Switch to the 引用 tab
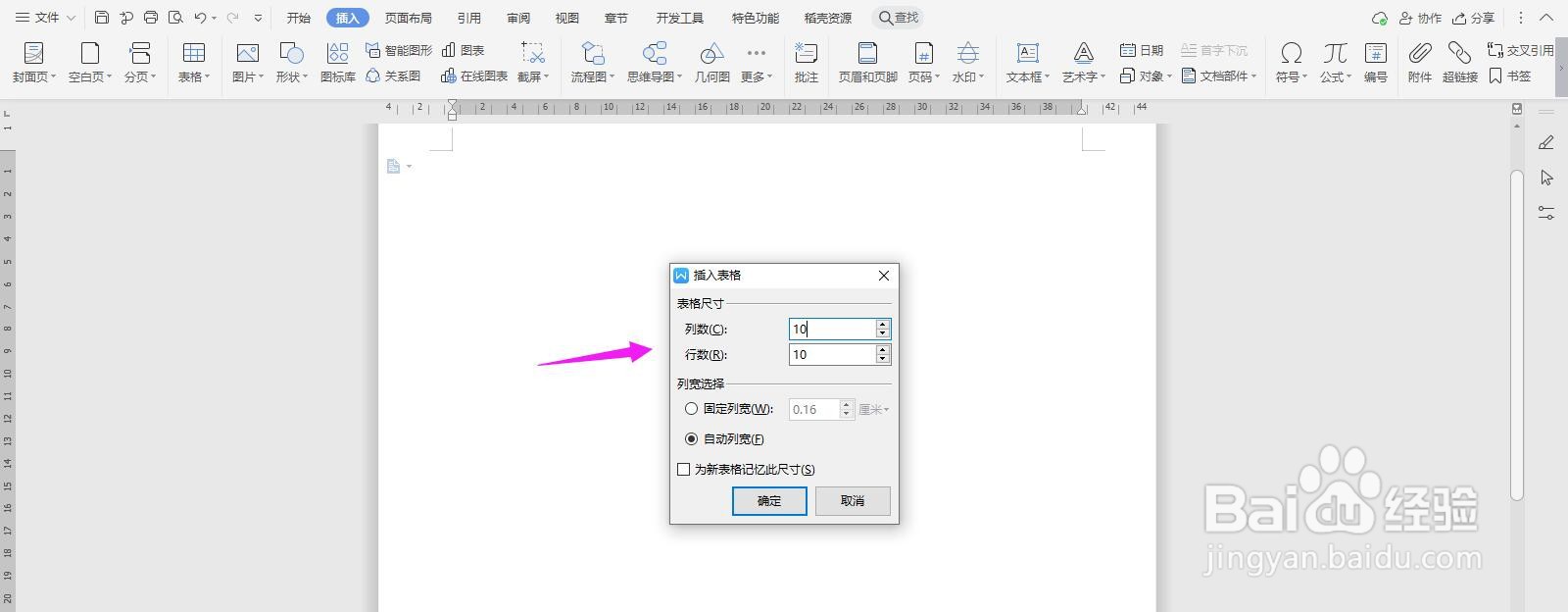 pyautogui.click(x=469, y=18)
